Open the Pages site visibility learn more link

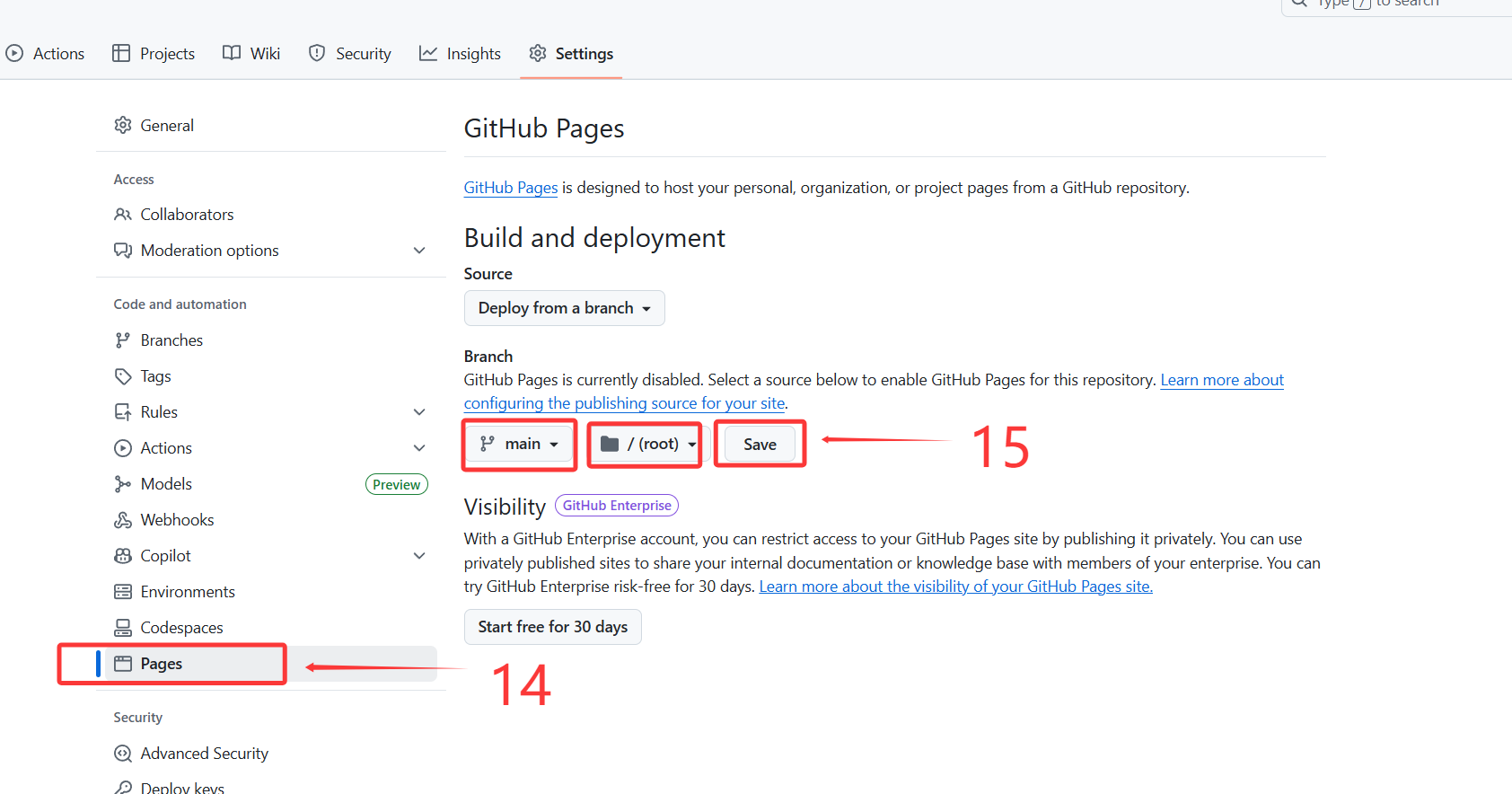pyautogui.click(x=956, y=587)
